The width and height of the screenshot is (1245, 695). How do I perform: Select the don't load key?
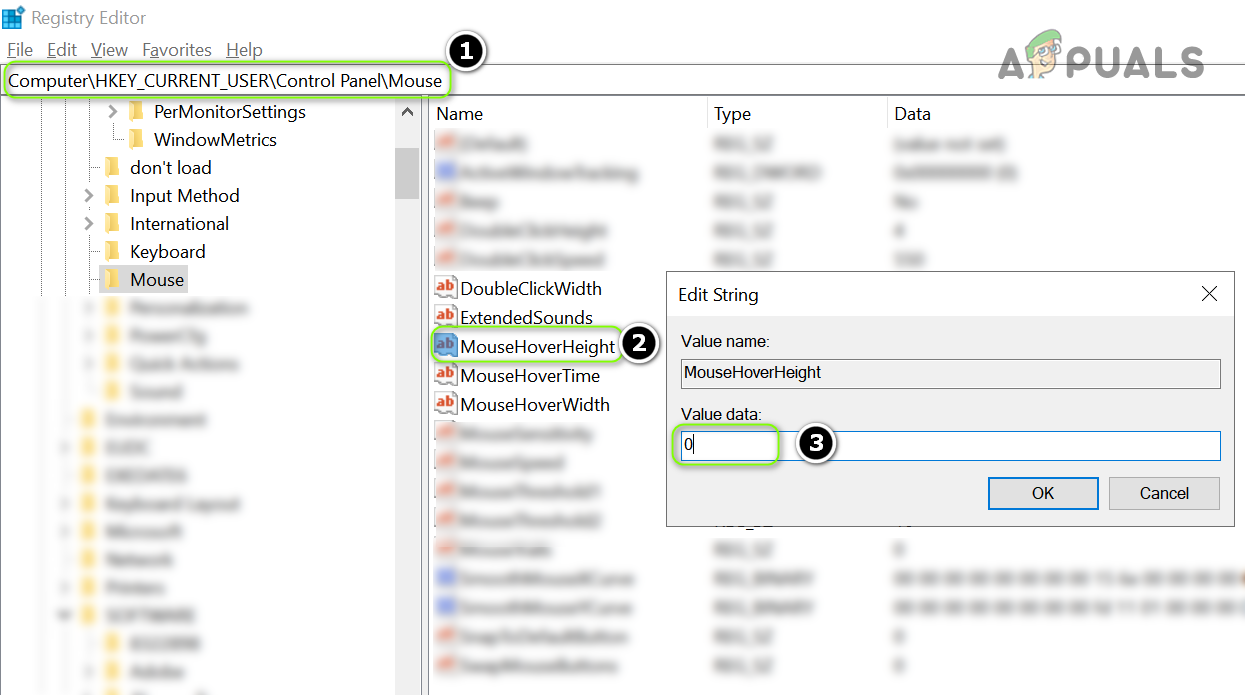[171, 168]
